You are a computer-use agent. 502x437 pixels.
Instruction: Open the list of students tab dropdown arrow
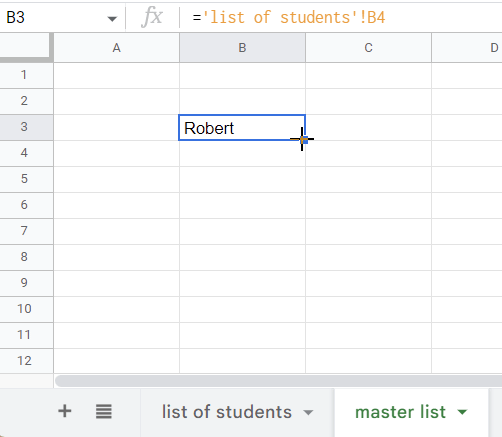(308, 413)
